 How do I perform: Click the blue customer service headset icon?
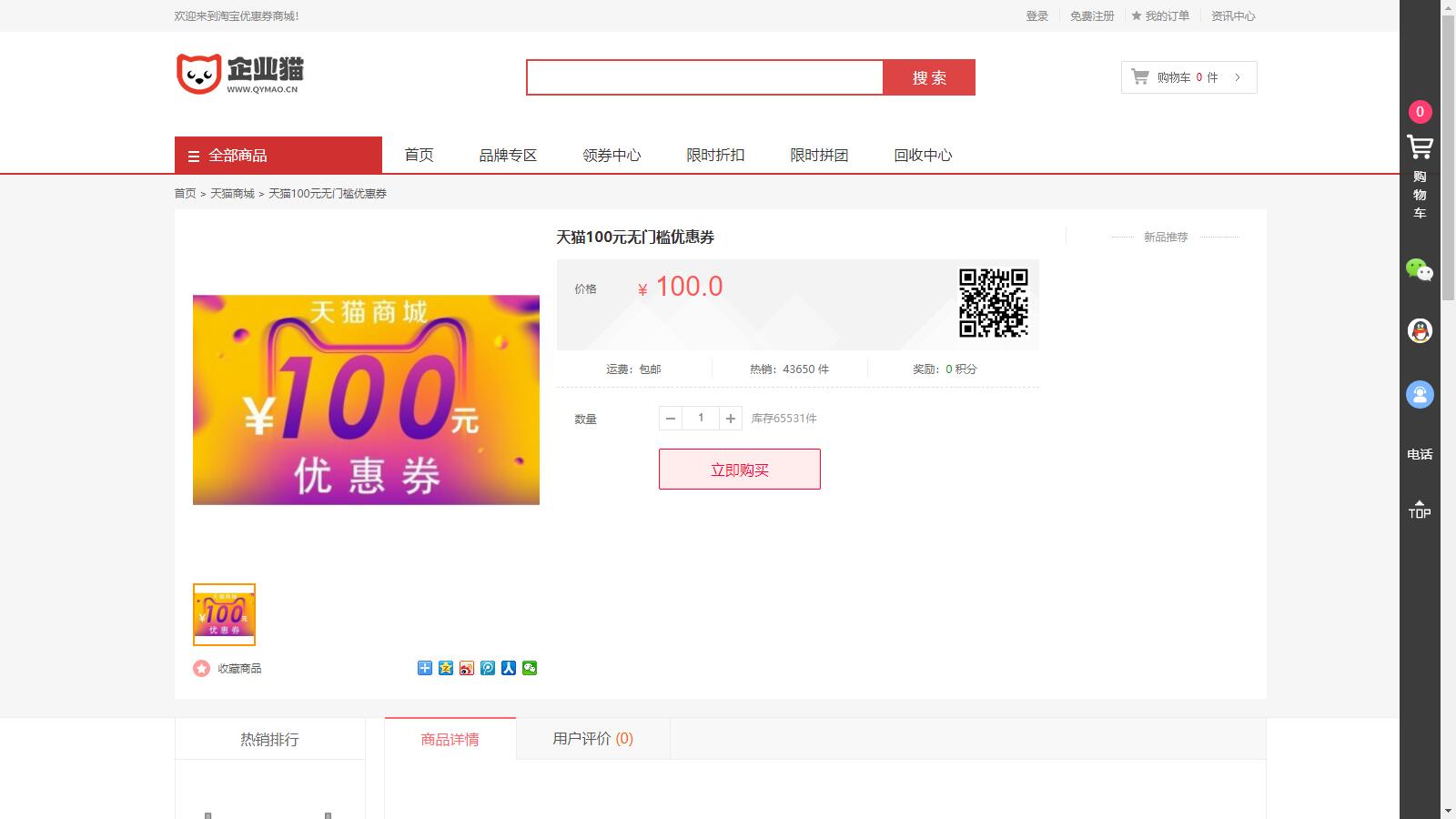coord(1420,394)
